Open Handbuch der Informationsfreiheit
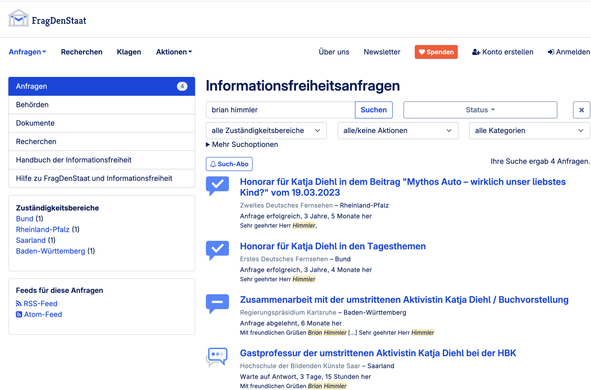The width and height of the screenshot is (591, 390). 101,160
